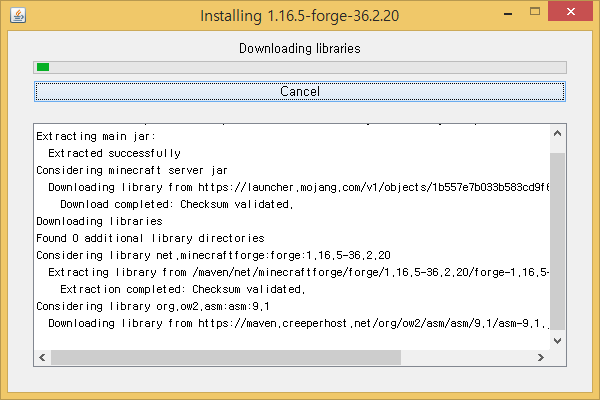
Task: Click the 'Extracted successfully' log line
Action: [114, 153]
